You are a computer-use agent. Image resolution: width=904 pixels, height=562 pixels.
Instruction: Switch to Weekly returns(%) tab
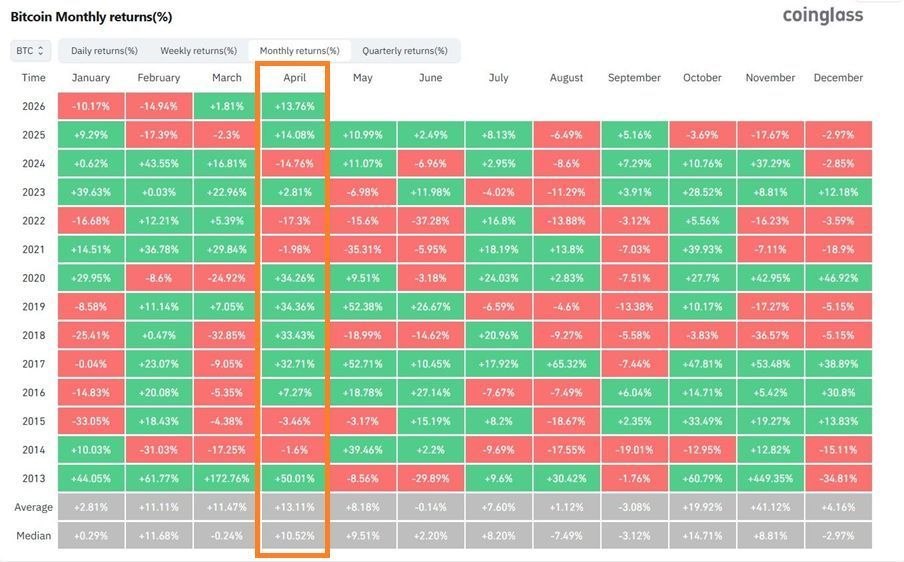coord(198,50)
